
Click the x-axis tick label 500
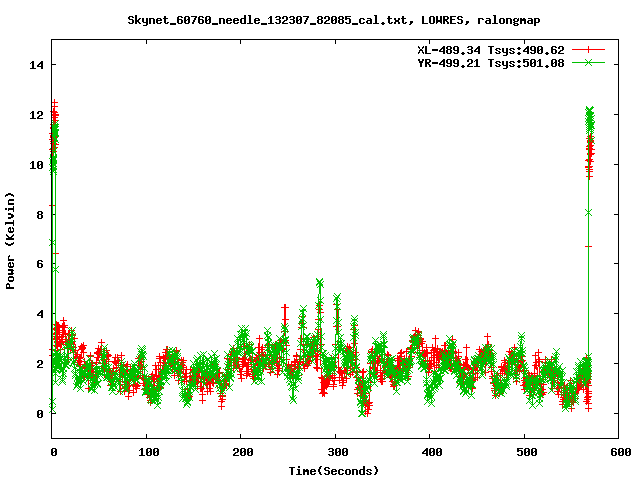coord(527,452)
